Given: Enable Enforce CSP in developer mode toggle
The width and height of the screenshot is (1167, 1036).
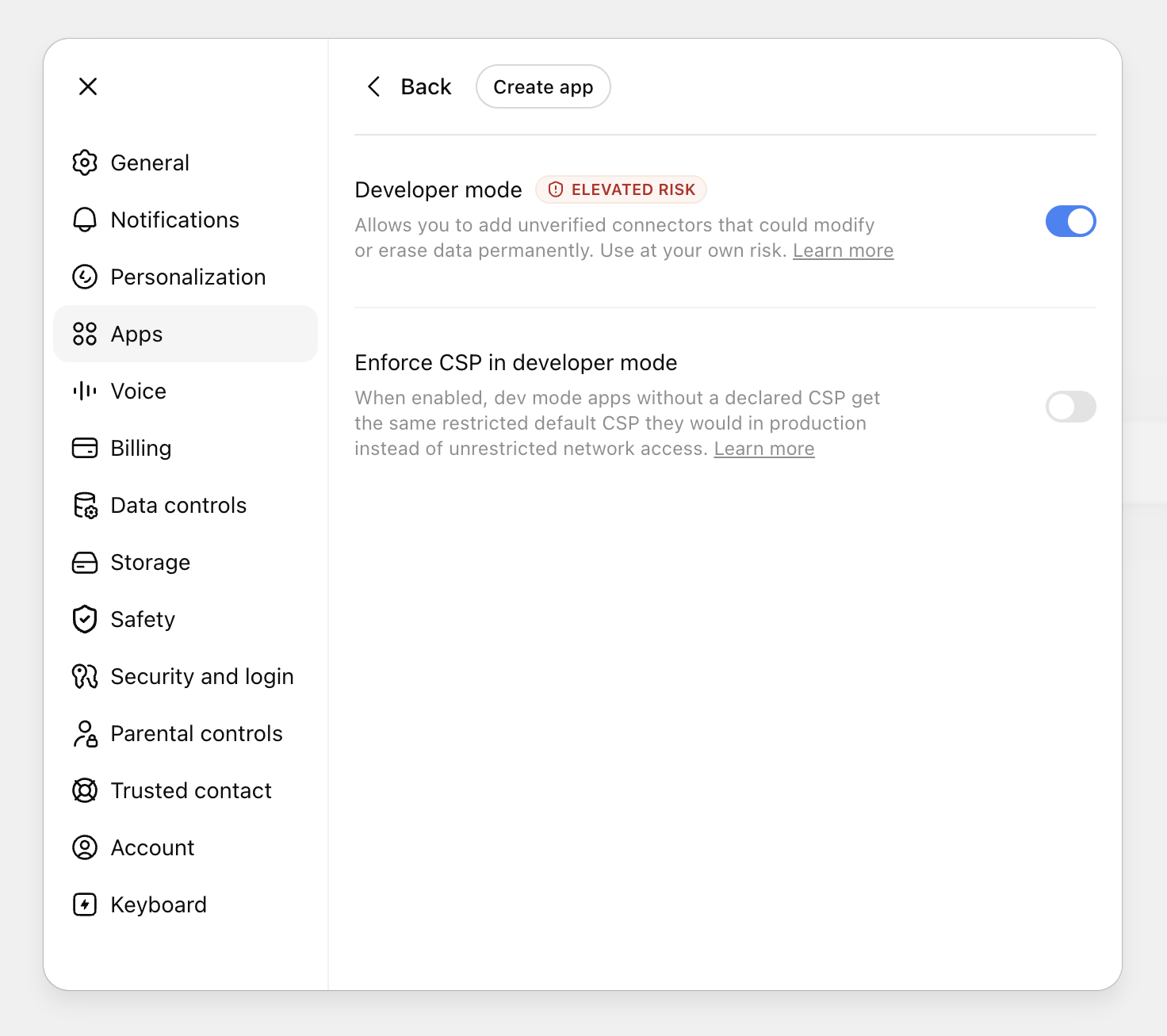Looking at the screenshot, I should pos(1070,407).
